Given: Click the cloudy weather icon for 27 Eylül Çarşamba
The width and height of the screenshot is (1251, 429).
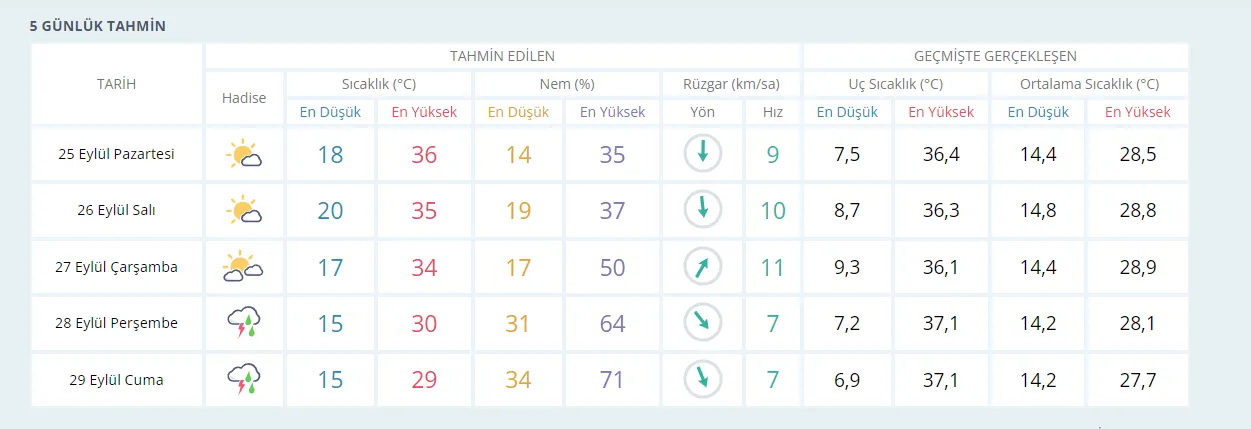Looking at the screenshot, I should click(x=244, y=267).
